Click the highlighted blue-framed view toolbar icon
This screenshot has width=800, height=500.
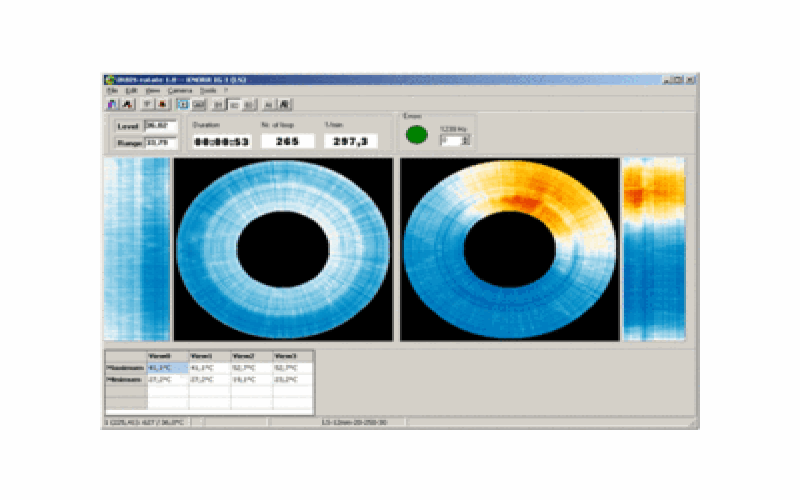pyautogui.click(x=184, y=104)
